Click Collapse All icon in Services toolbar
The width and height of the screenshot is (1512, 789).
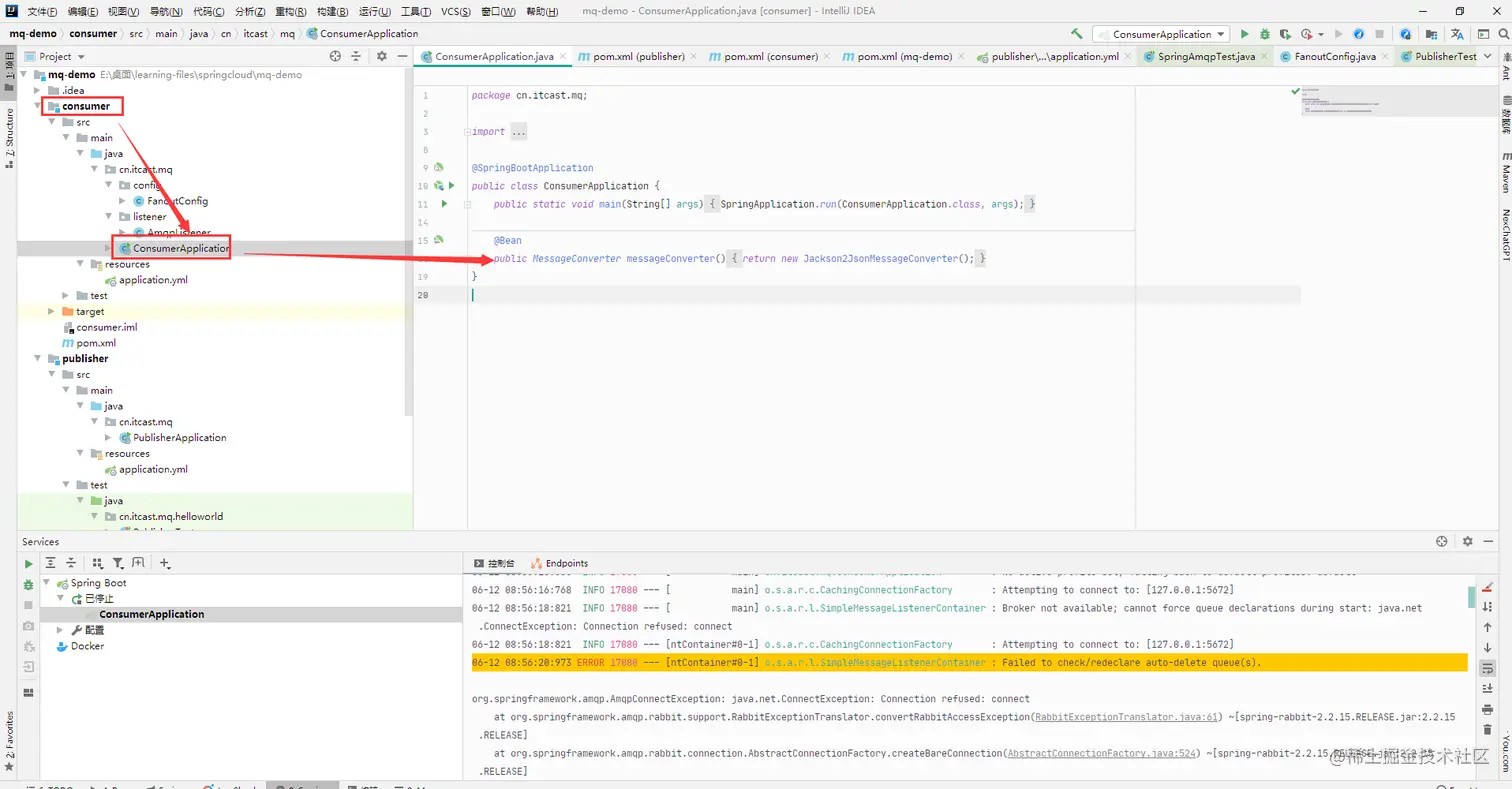[71, 563]
